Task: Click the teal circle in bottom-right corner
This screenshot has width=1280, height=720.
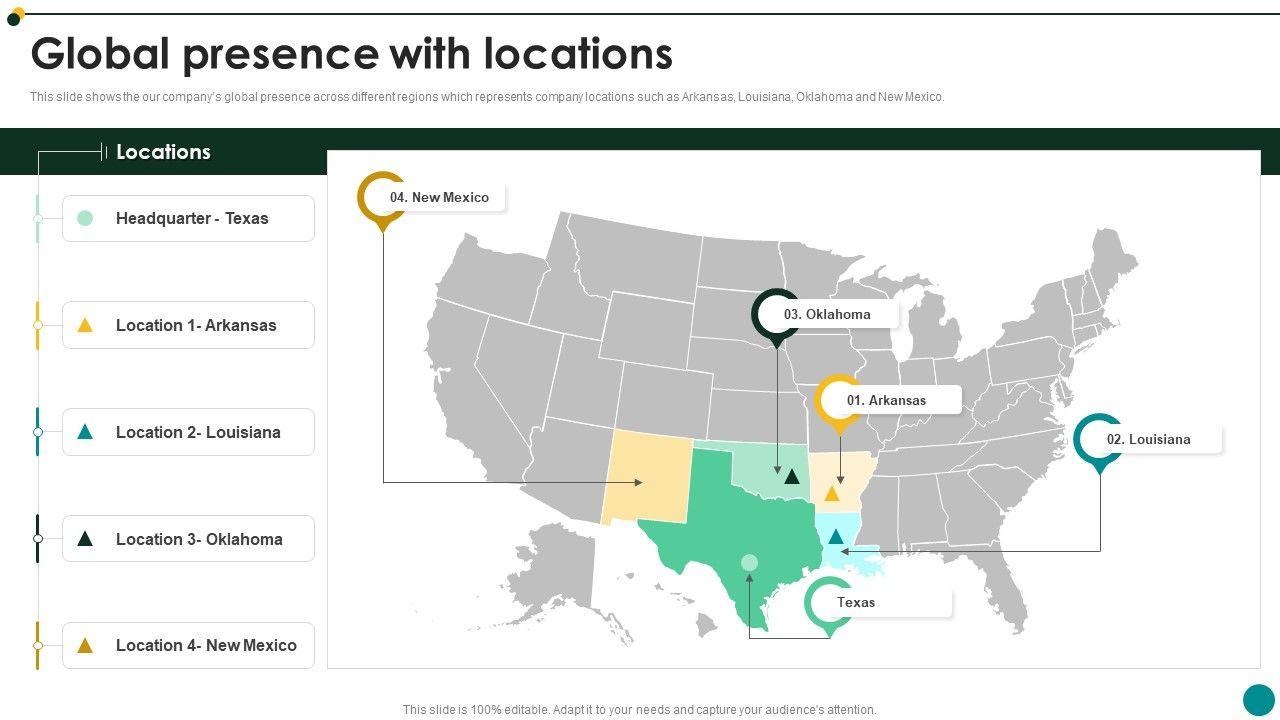Action: pos(1259,700)
